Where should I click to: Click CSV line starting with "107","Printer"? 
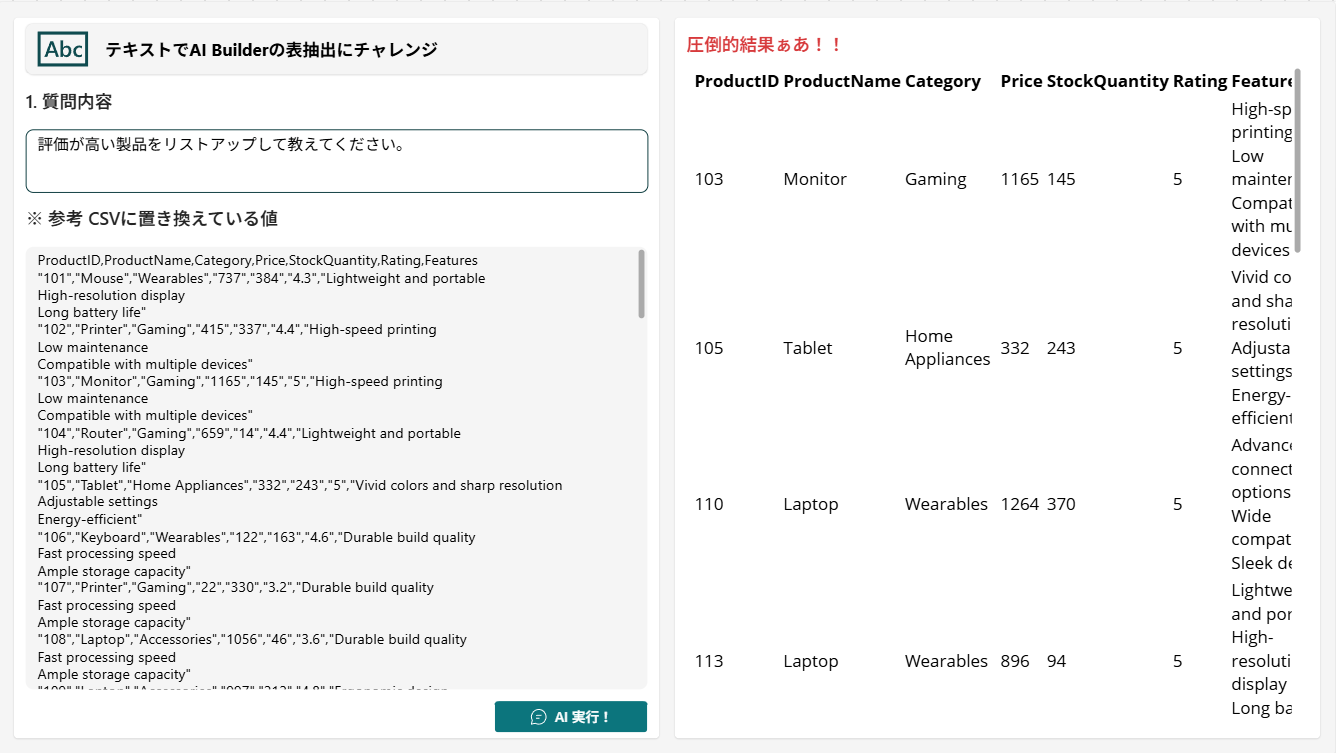[x=236, y=587]
